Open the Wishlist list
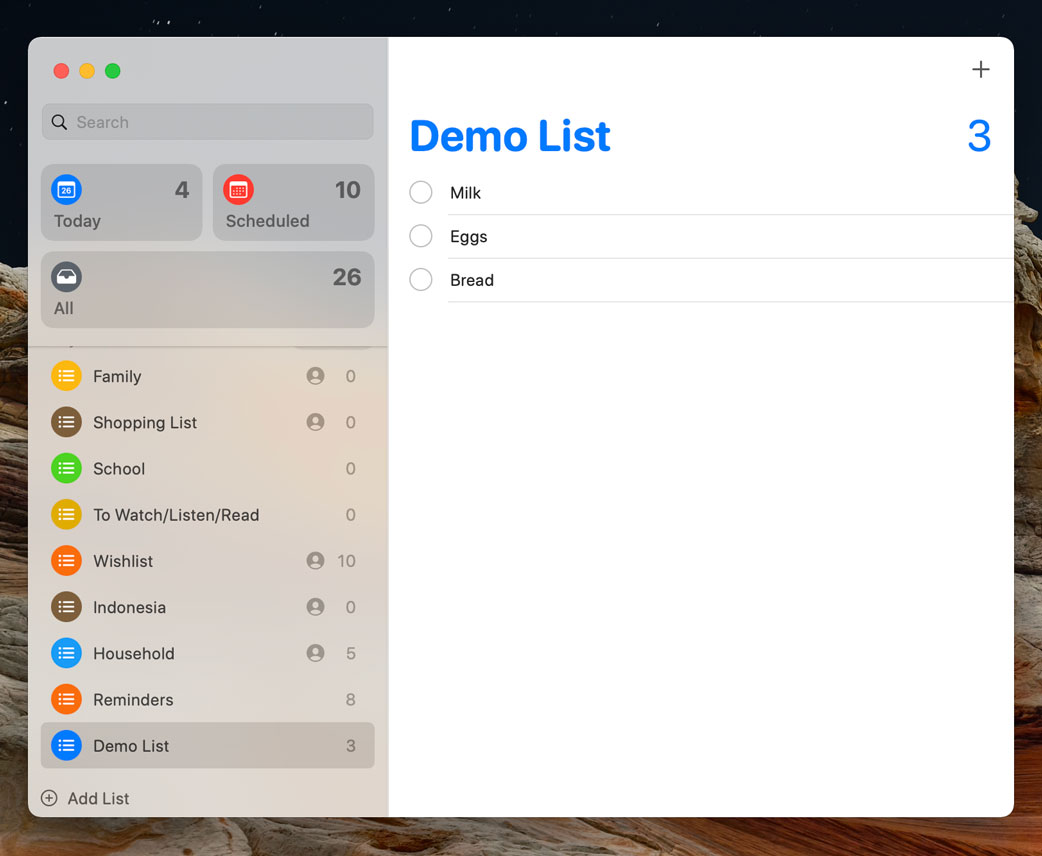 [207, 561]
